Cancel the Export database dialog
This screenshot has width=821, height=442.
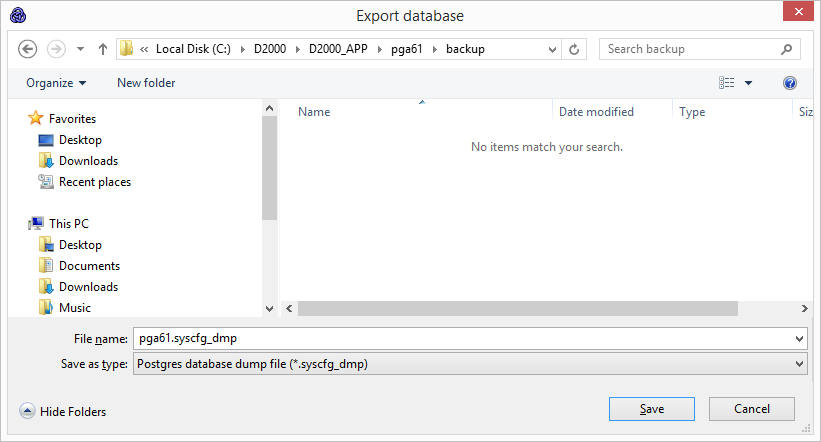[752, 409]
